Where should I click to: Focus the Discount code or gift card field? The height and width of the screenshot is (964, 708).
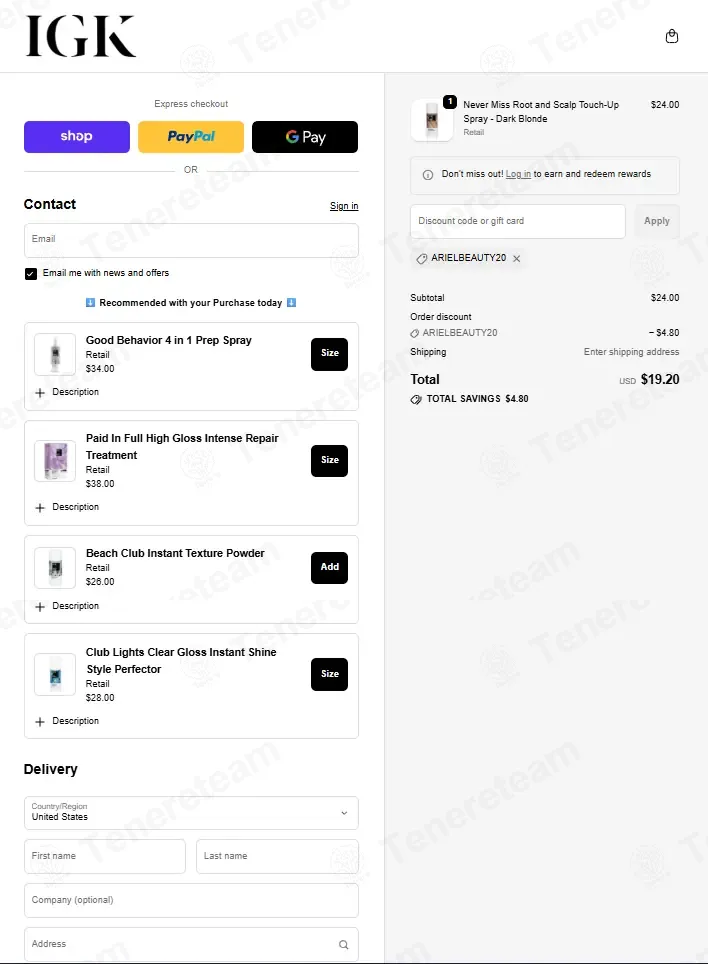tap(518, 221)
